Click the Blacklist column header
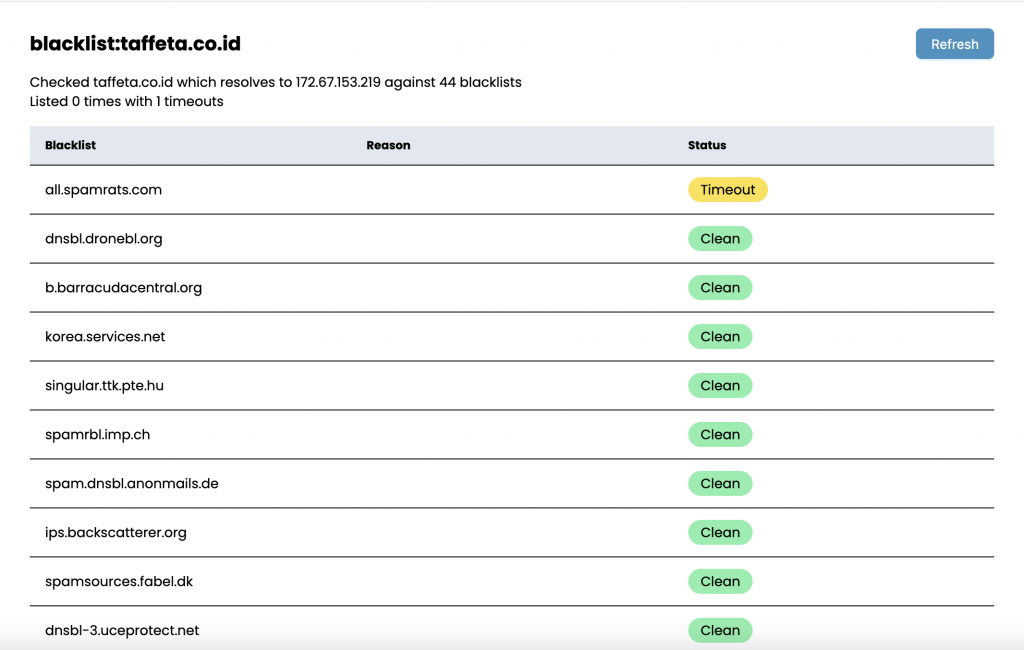1024x650 pixels. pos(70,145)
